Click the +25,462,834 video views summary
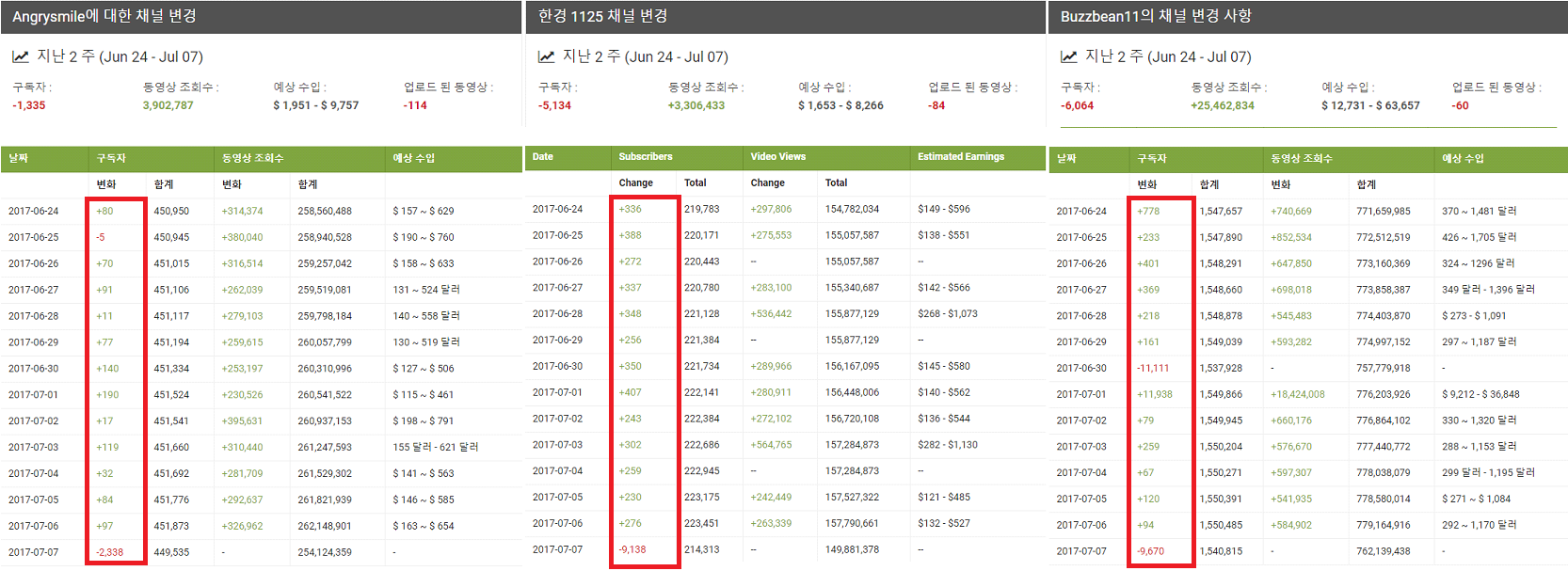Screen dimensions: 1568x571 1222,105
